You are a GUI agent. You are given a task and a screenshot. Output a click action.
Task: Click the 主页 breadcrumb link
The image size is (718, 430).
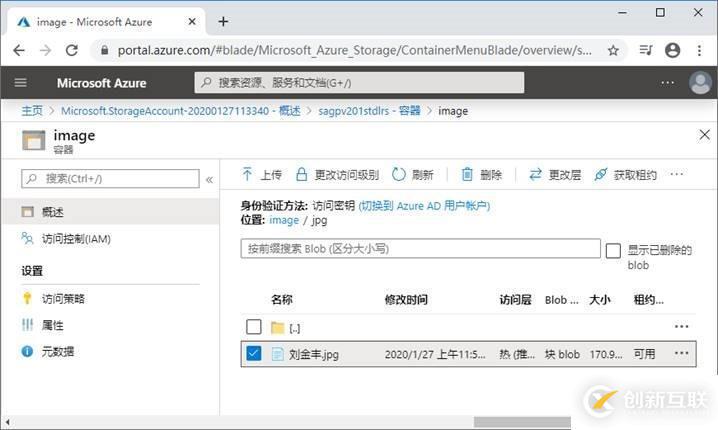(x=32, y=111)
